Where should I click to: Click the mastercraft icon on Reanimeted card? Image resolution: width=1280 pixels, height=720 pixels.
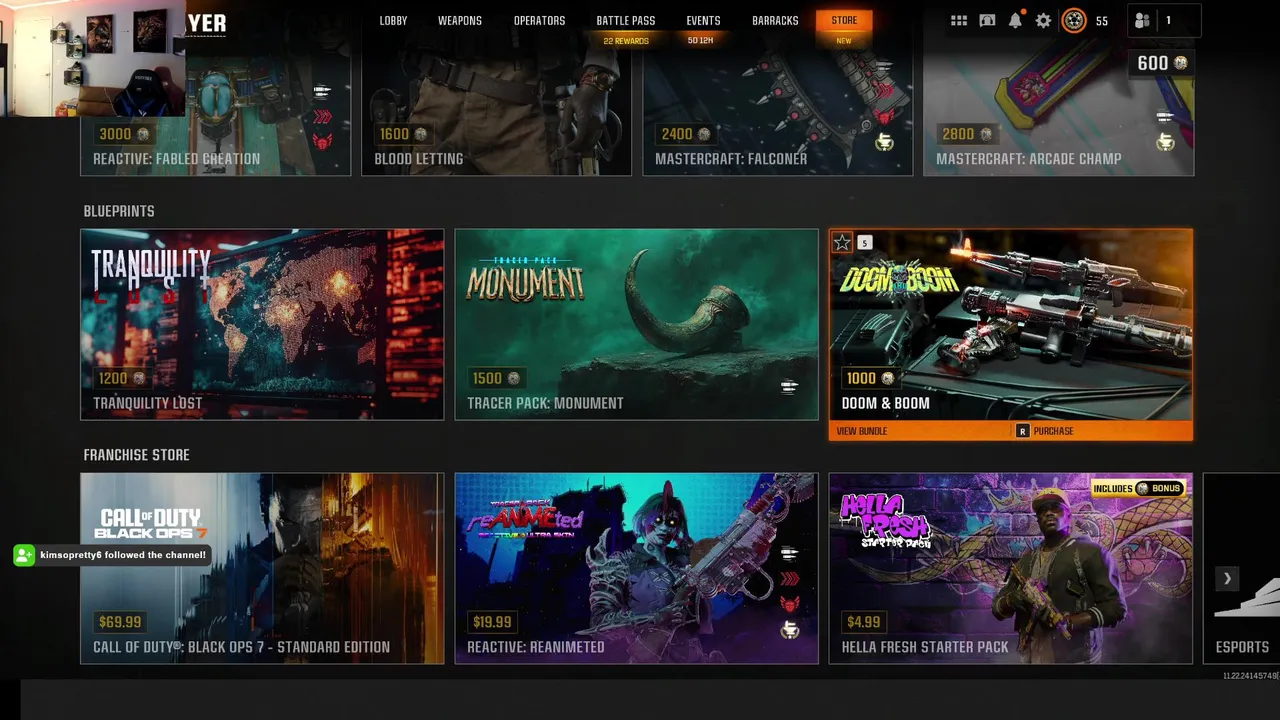click(790, 630)
